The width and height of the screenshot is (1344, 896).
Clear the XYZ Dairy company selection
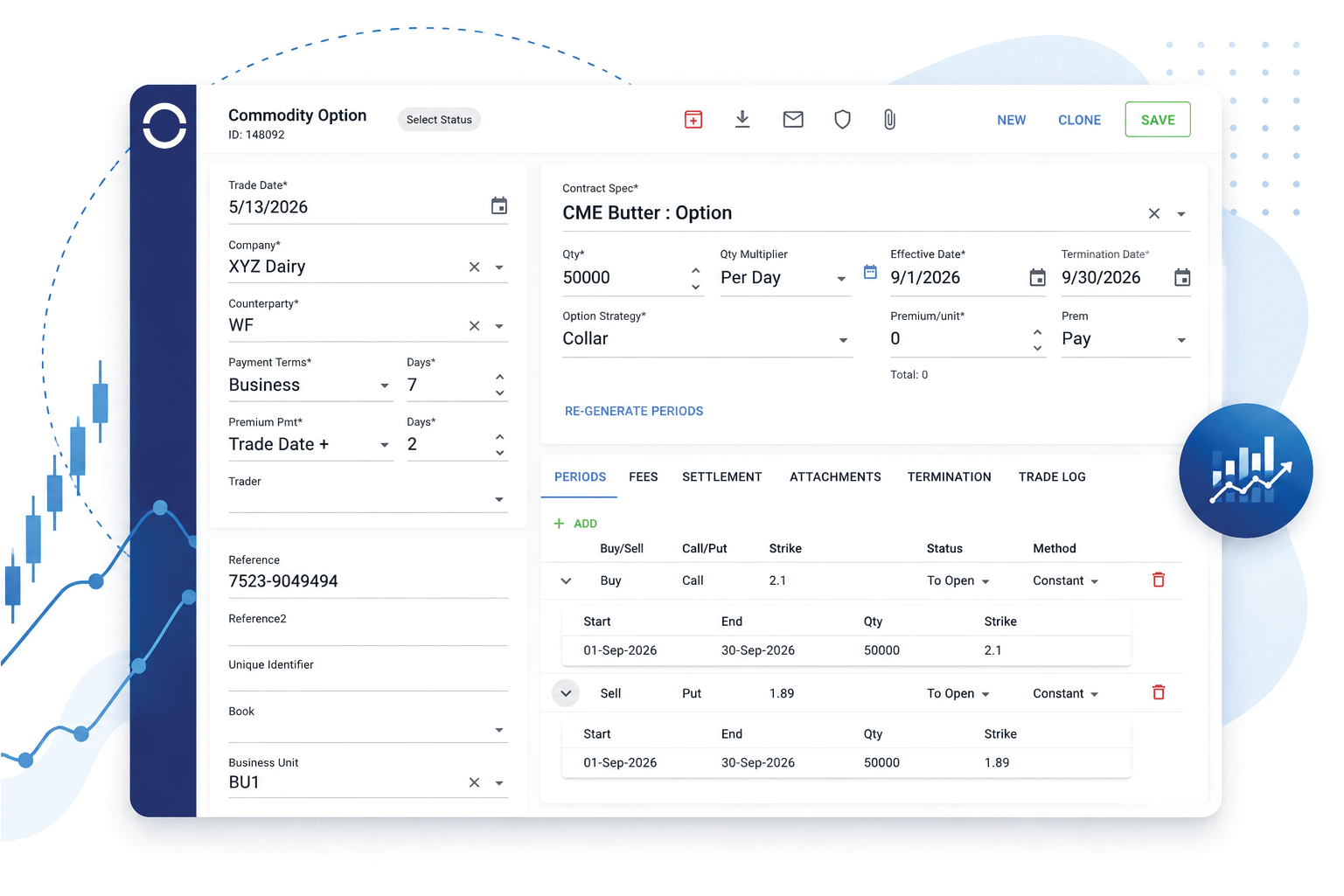pos(474,267)
